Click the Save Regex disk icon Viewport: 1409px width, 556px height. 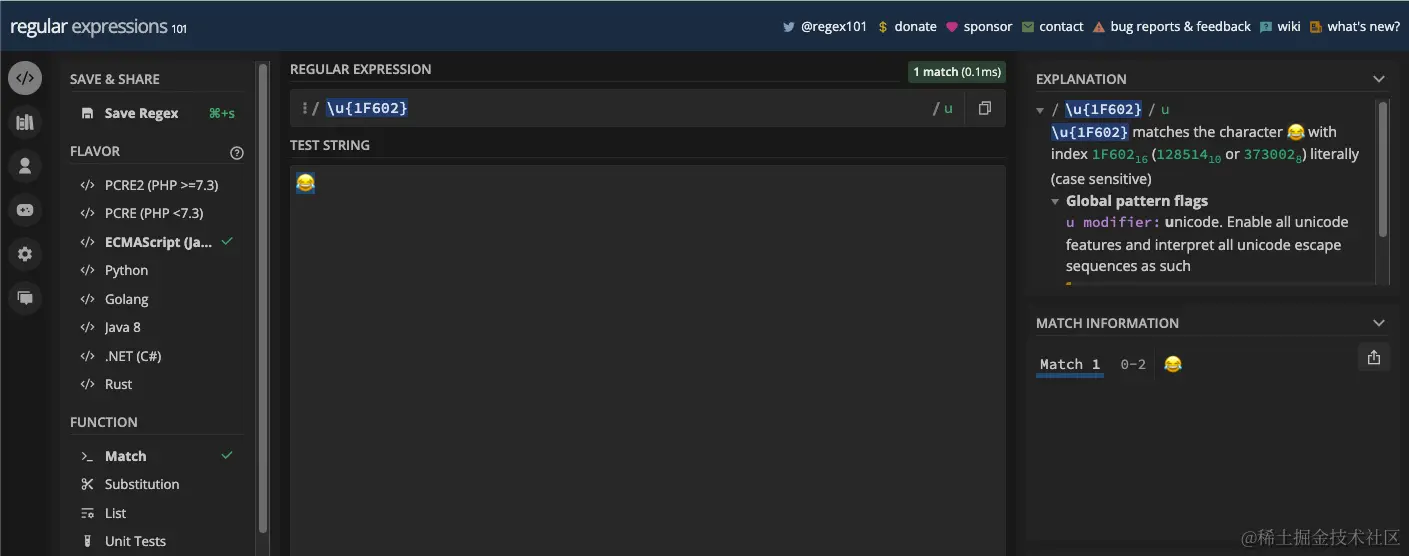pyautogui.click(x=88, y=114)
